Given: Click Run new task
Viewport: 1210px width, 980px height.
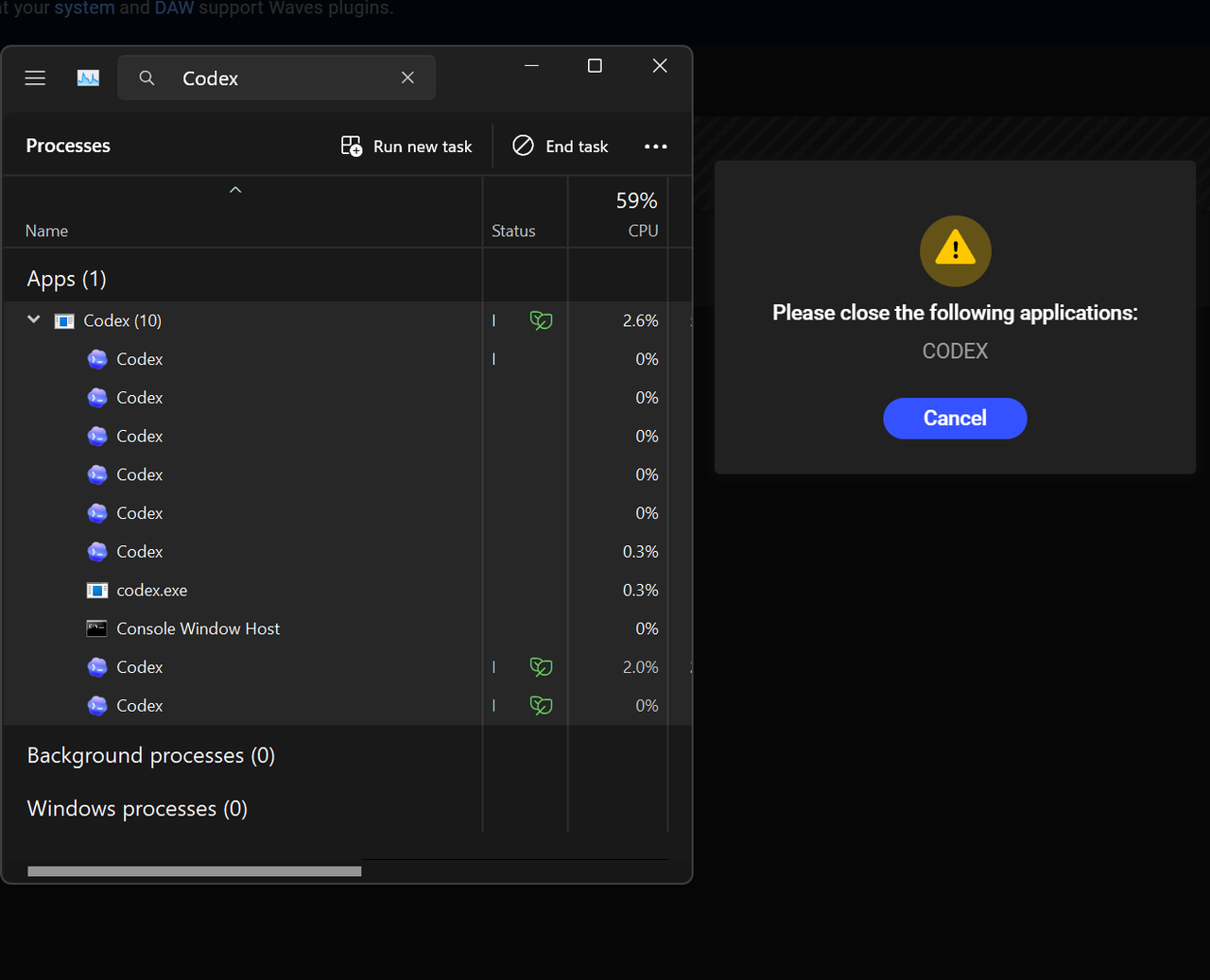Looking at the screenshot, I should coord(406,146).
